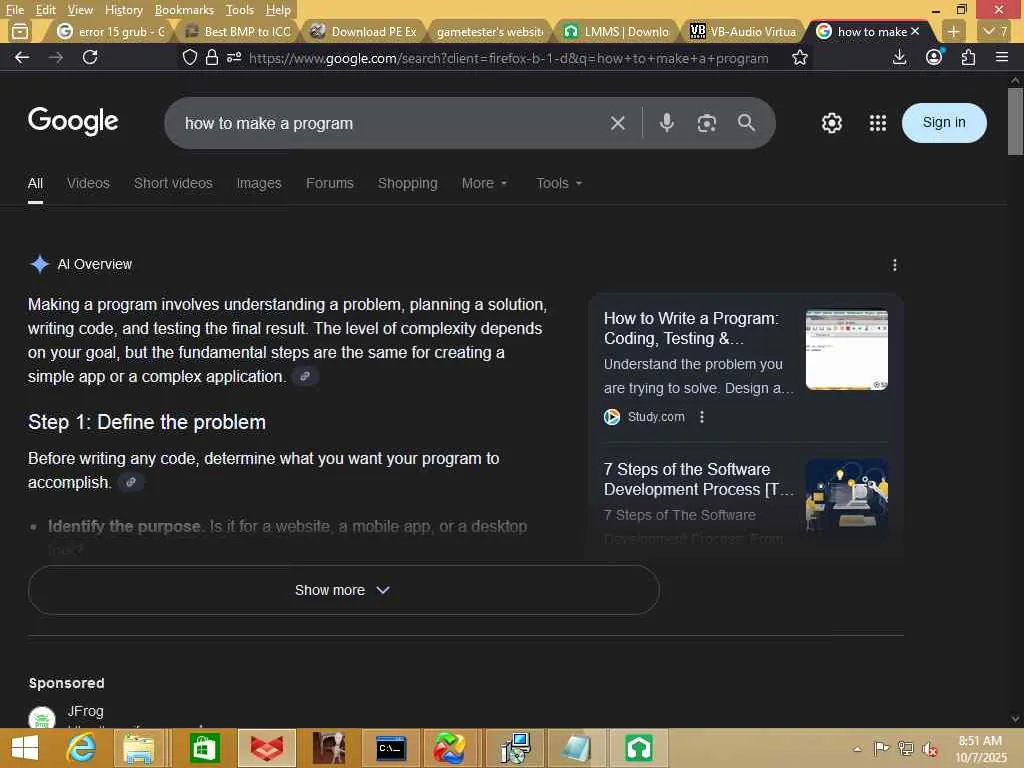Viewport: 1024px width, 768px height.
Task: Expand the More search filter dropdown
Action: point(484,184)
